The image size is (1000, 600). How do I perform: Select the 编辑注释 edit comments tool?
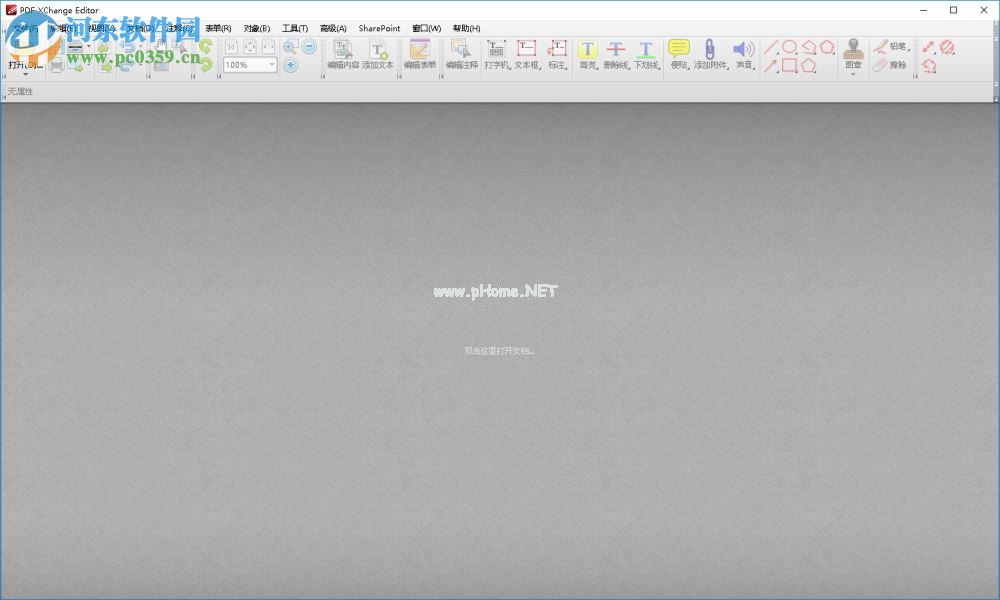462,55
